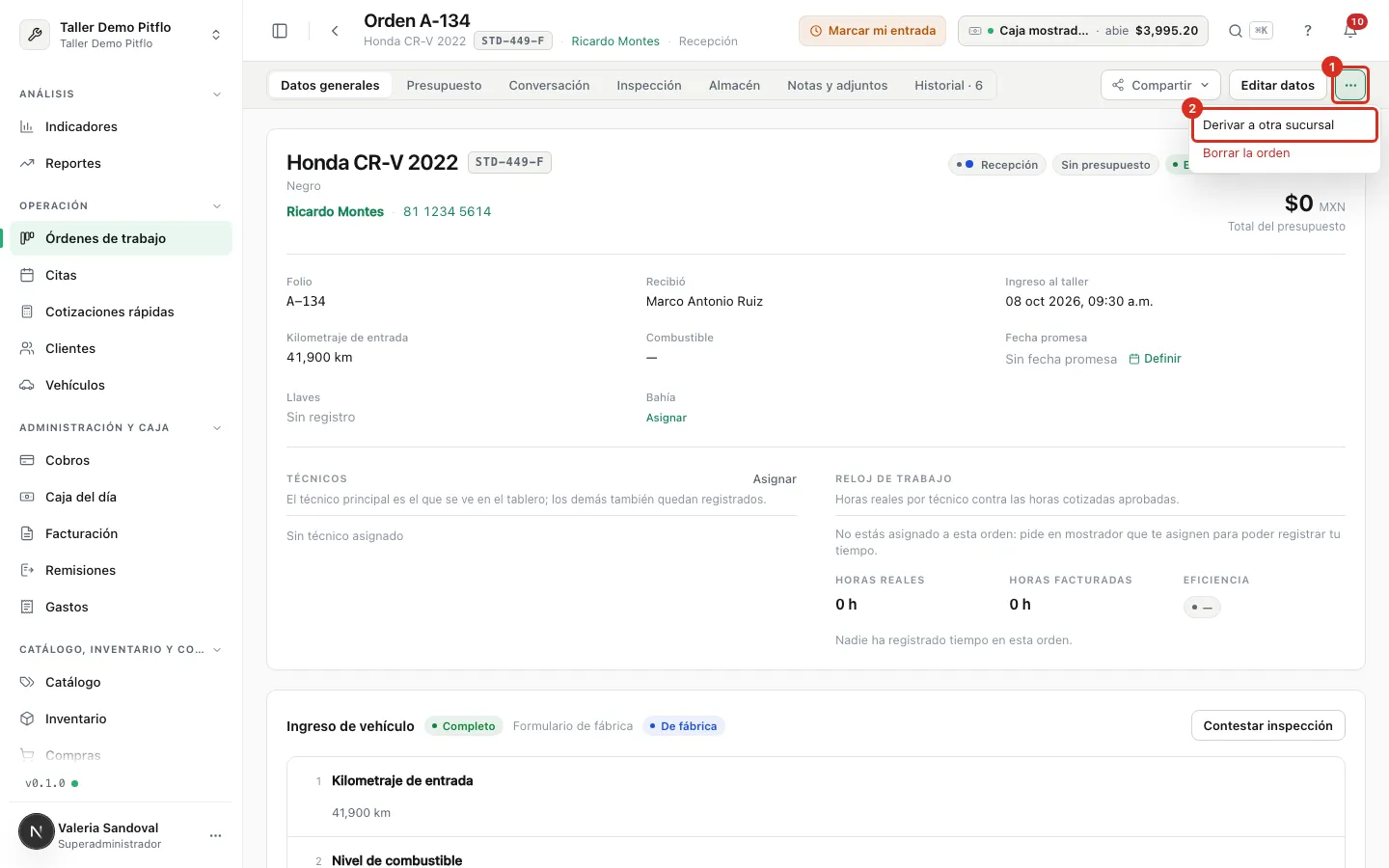Open Reportes in the sidebar
Image resolution: width=1389 pixels, height=868 pixels.
click(121, 163)
